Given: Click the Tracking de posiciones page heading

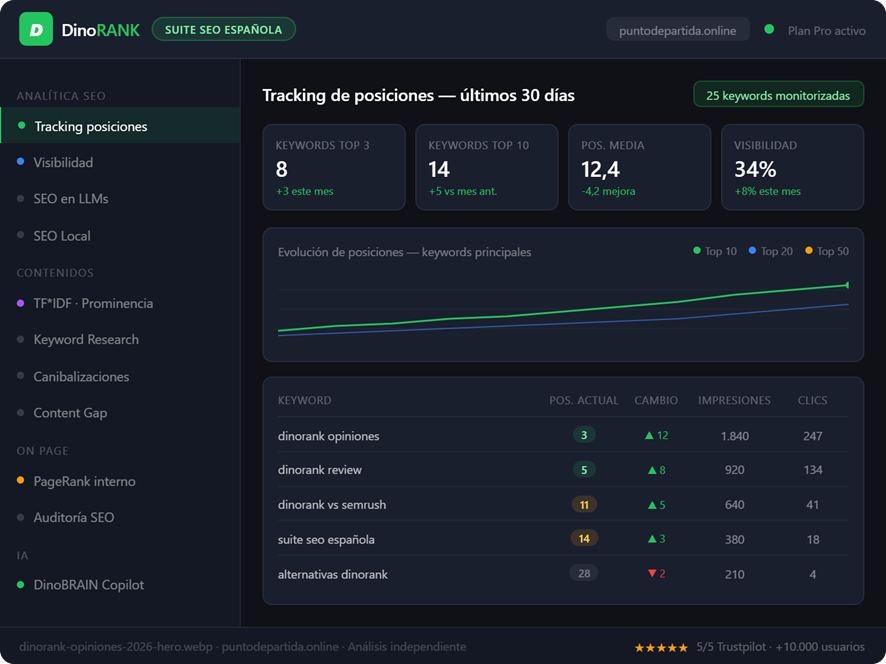Looking at the screenshot, I should (x=418, y=95).
